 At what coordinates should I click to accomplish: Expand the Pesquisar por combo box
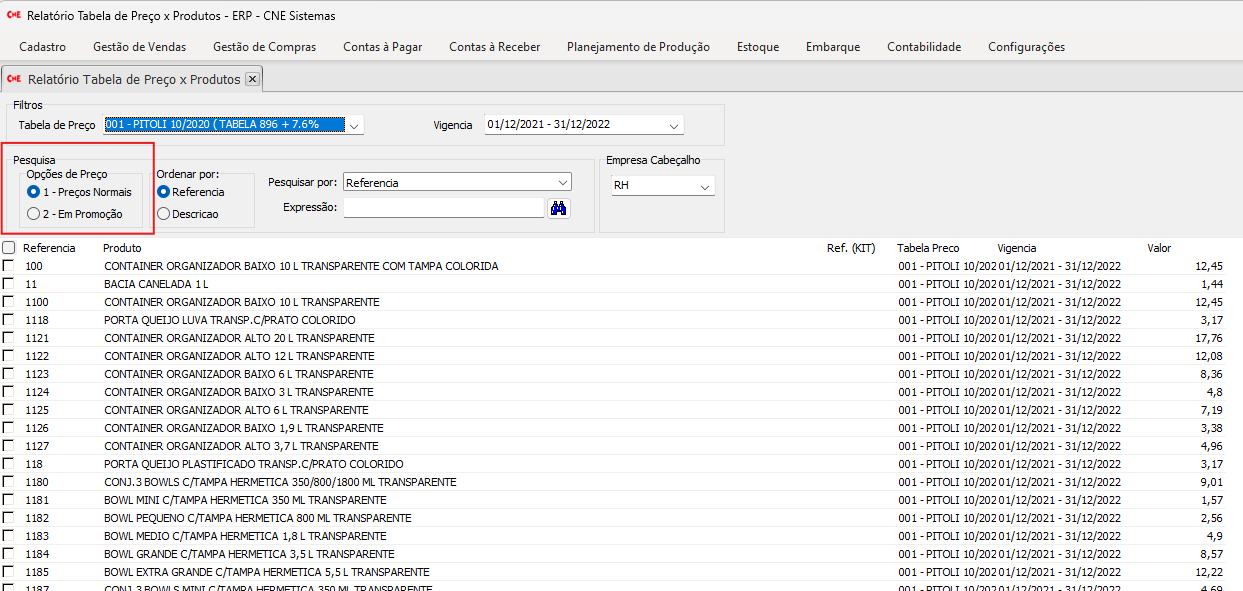point(563,183)
